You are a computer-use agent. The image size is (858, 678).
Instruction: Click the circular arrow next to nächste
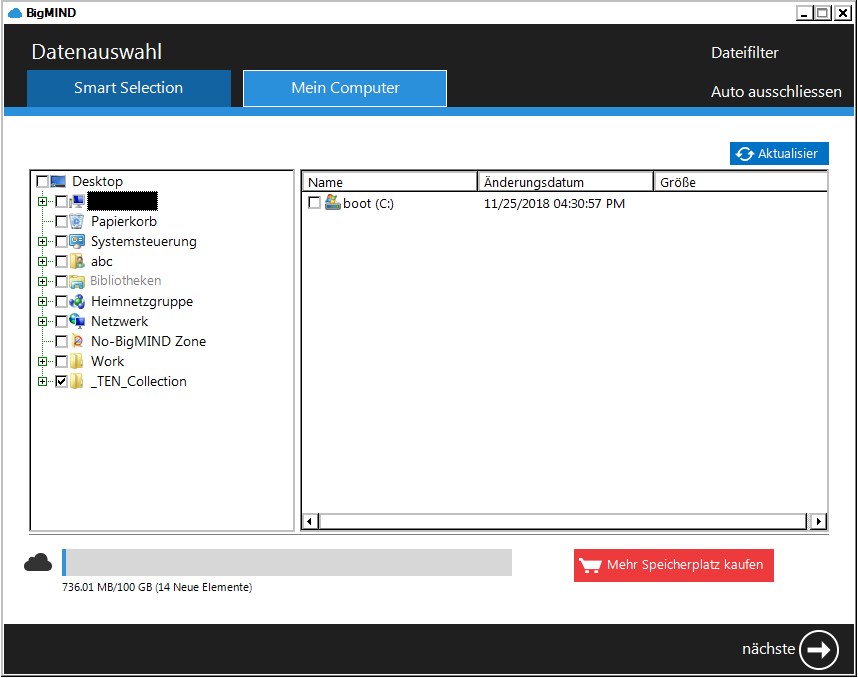click(819, 650)
